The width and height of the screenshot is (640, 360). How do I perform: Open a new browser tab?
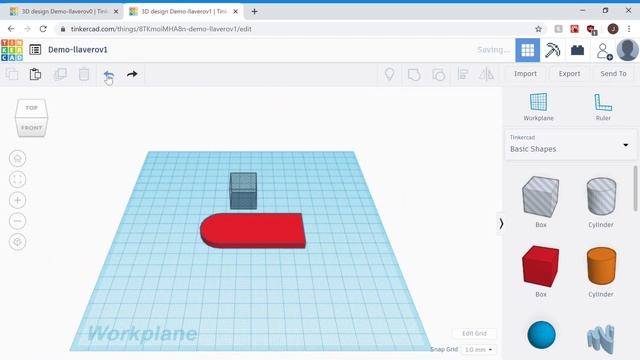254,11
